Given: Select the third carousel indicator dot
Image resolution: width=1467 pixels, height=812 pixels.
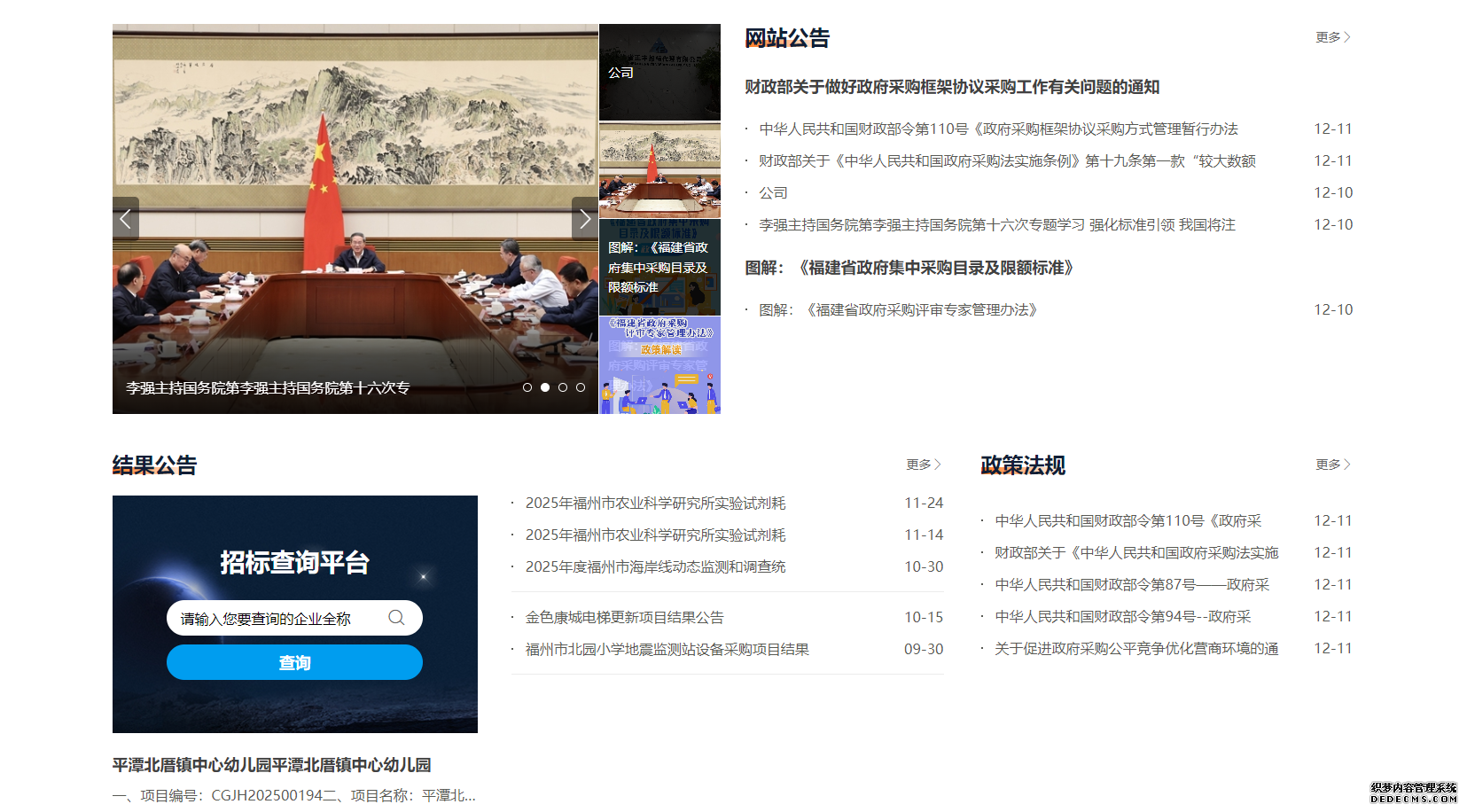Looking at the screenshot, I should tap(563, 387).
